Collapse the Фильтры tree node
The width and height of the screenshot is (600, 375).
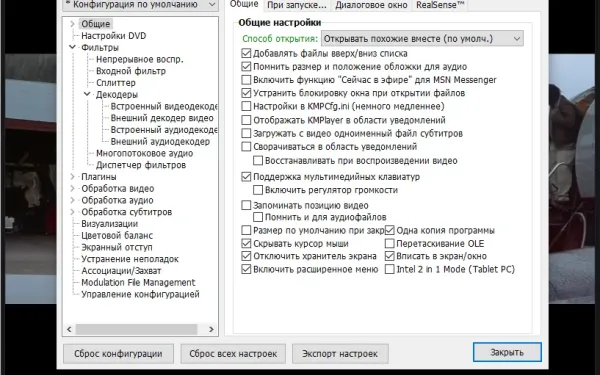[72, 47]
